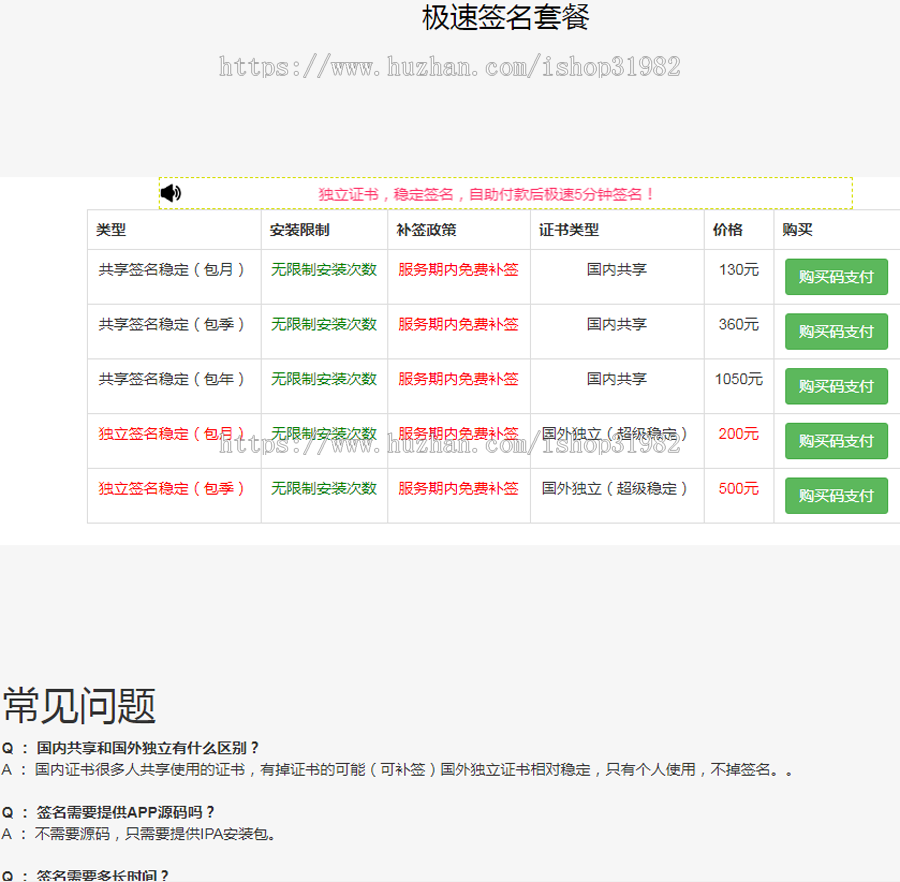Viewport: 900px width, 882px height.
Task: Click the speaker announcement icon
Action: point(170,191)
